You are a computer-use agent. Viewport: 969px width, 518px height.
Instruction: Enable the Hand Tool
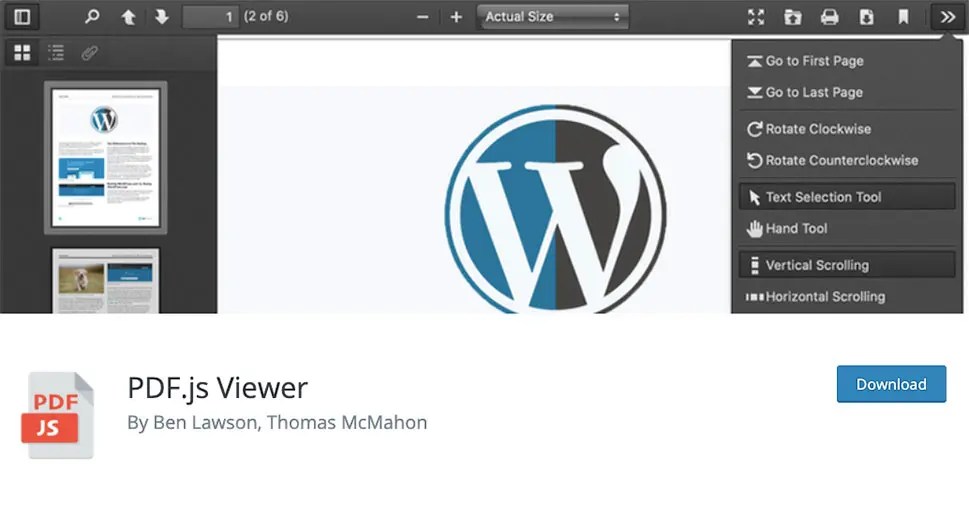pyautogui.click(x=847, y=228)
